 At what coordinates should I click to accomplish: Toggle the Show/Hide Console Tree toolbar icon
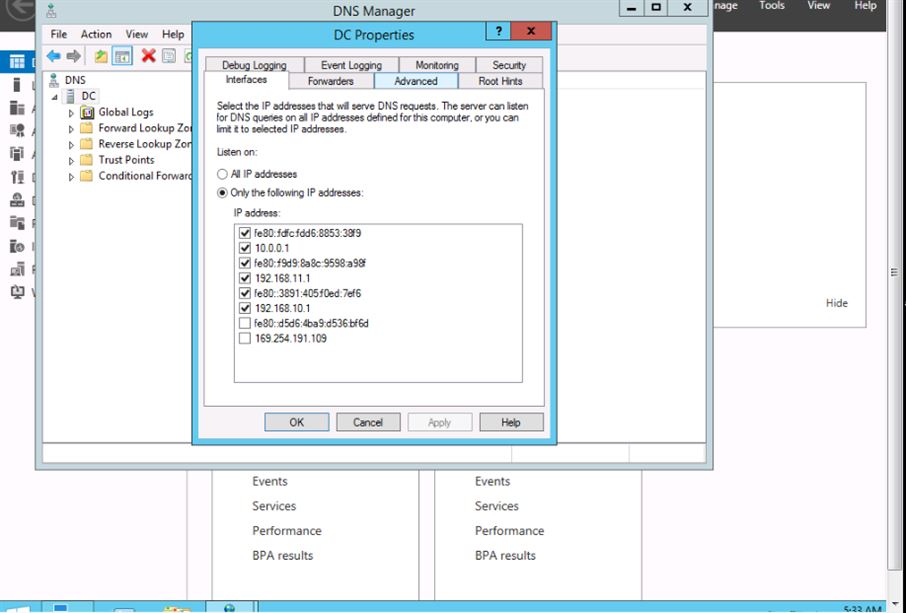pos(122,56)
